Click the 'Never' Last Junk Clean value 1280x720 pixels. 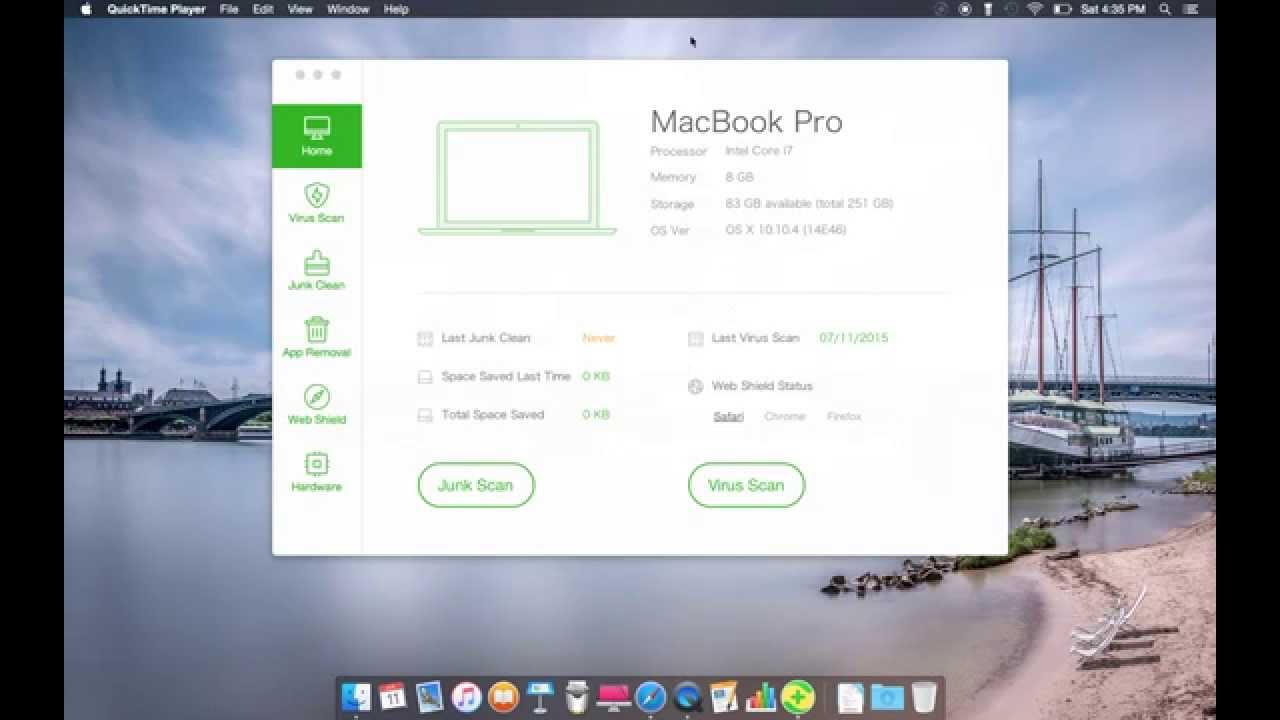[x=599, y=338]
